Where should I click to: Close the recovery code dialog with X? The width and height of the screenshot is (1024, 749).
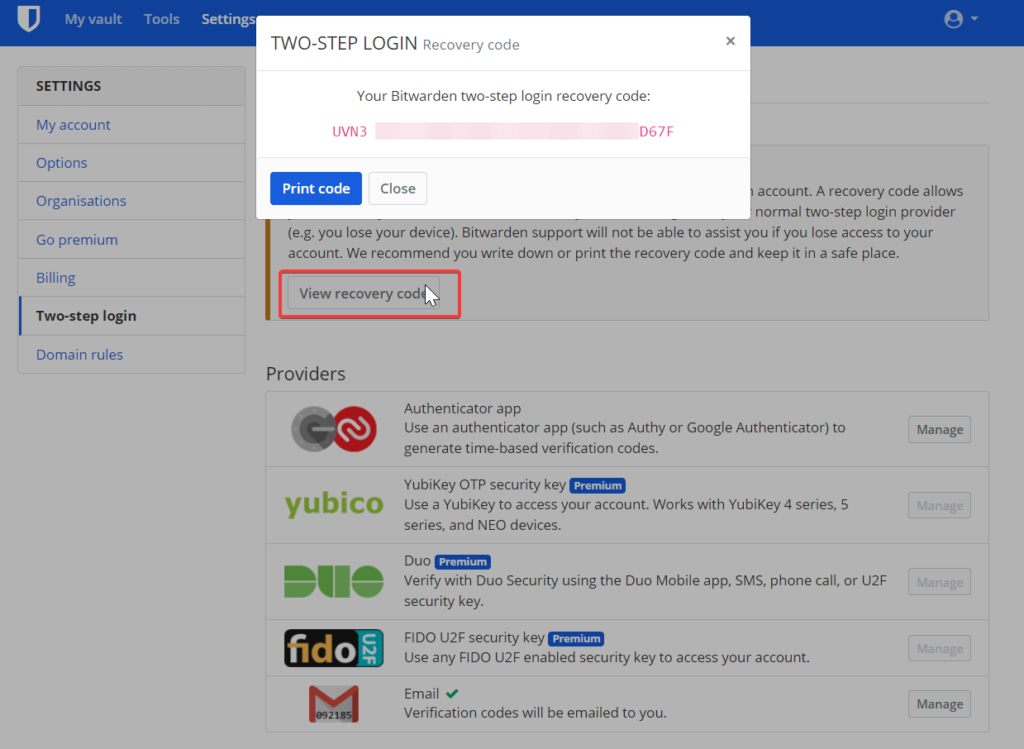[x=730, y=41]
